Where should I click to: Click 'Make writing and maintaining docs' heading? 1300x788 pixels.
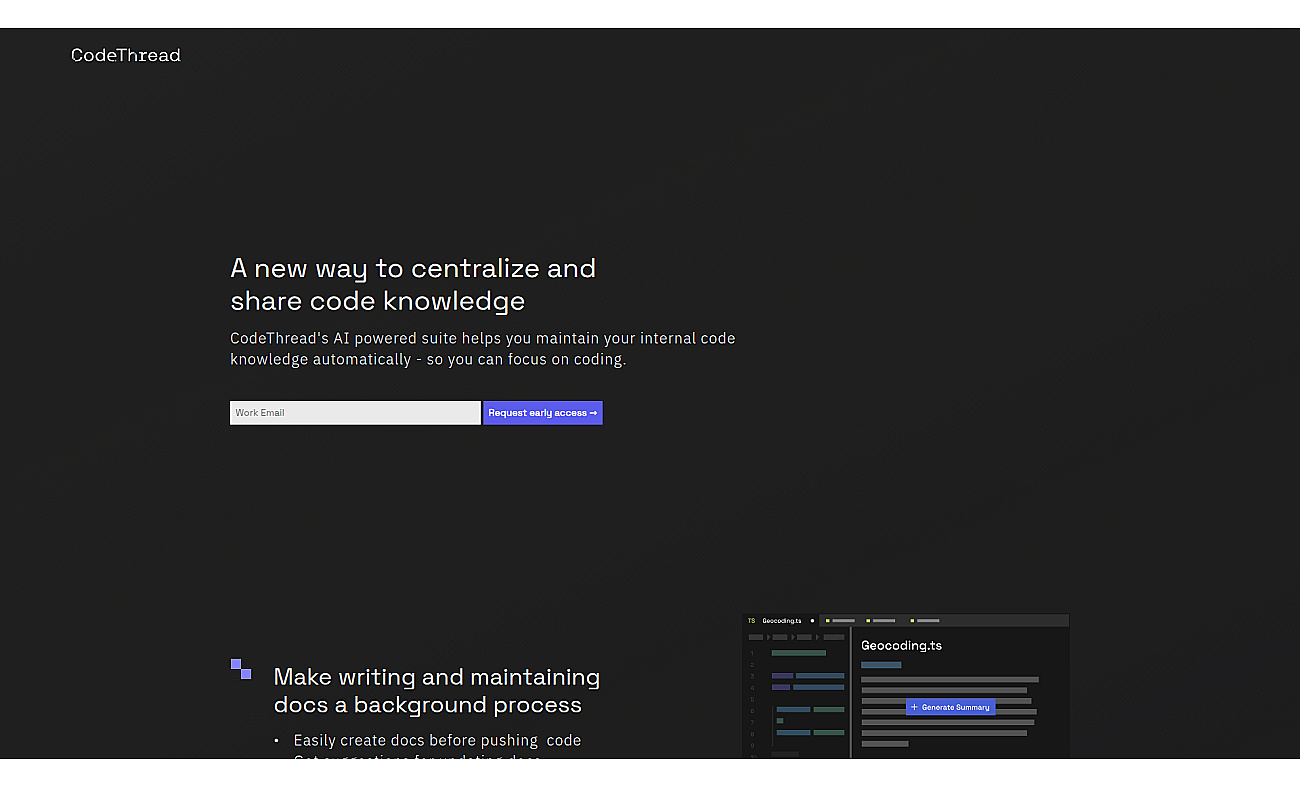click(x=437, y=691)
